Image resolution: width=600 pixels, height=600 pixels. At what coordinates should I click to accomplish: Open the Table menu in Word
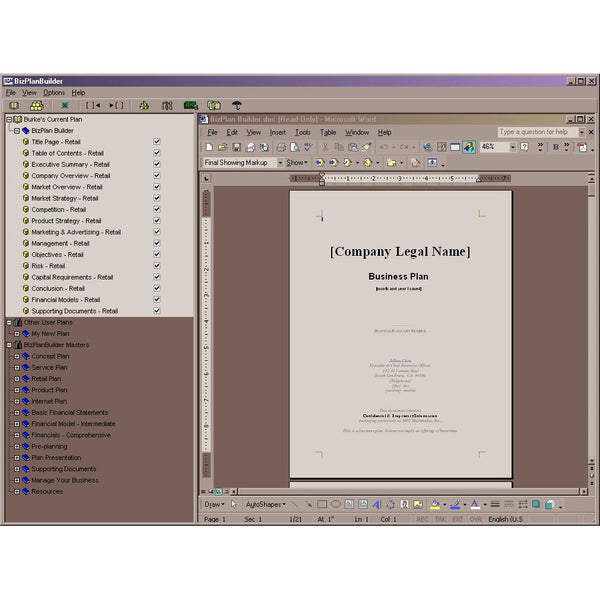click(328, 132)
